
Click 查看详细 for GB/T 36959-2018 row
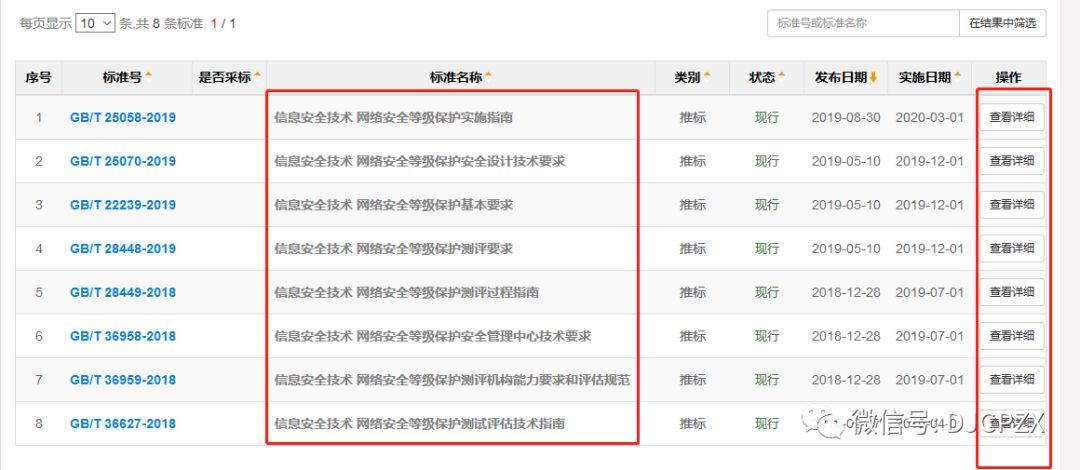click(x=1012, y=380)
